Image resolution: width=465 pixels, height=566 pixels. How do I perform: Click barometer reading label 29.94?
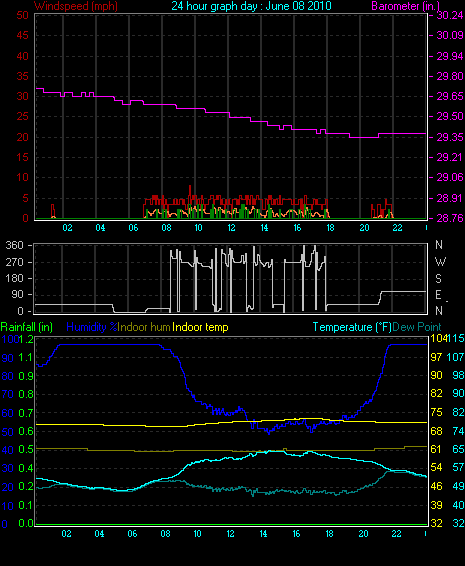[450, 56]
